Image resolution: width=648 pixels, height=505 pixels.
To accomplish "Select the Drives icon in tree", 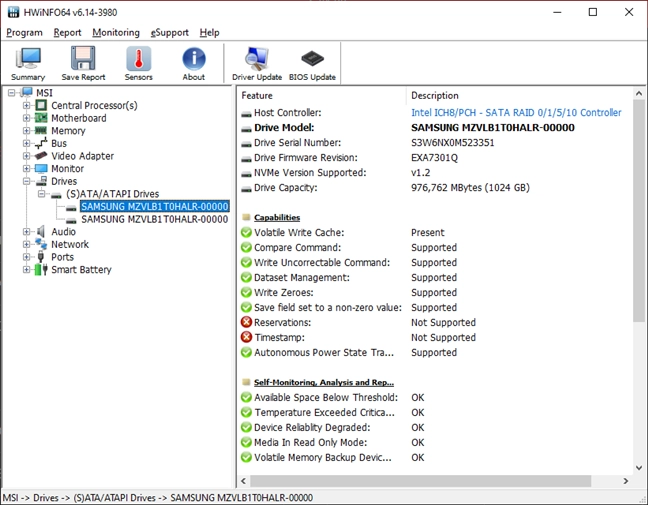I will (x=41, y=181).
